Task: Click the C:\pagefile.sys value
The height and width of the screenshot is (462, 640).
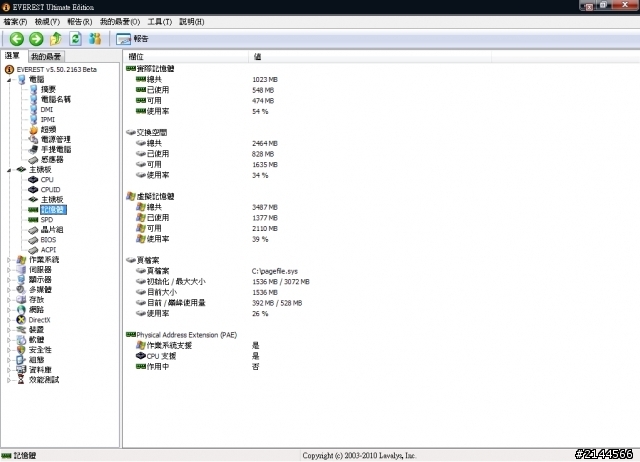Action: point(275,271)
